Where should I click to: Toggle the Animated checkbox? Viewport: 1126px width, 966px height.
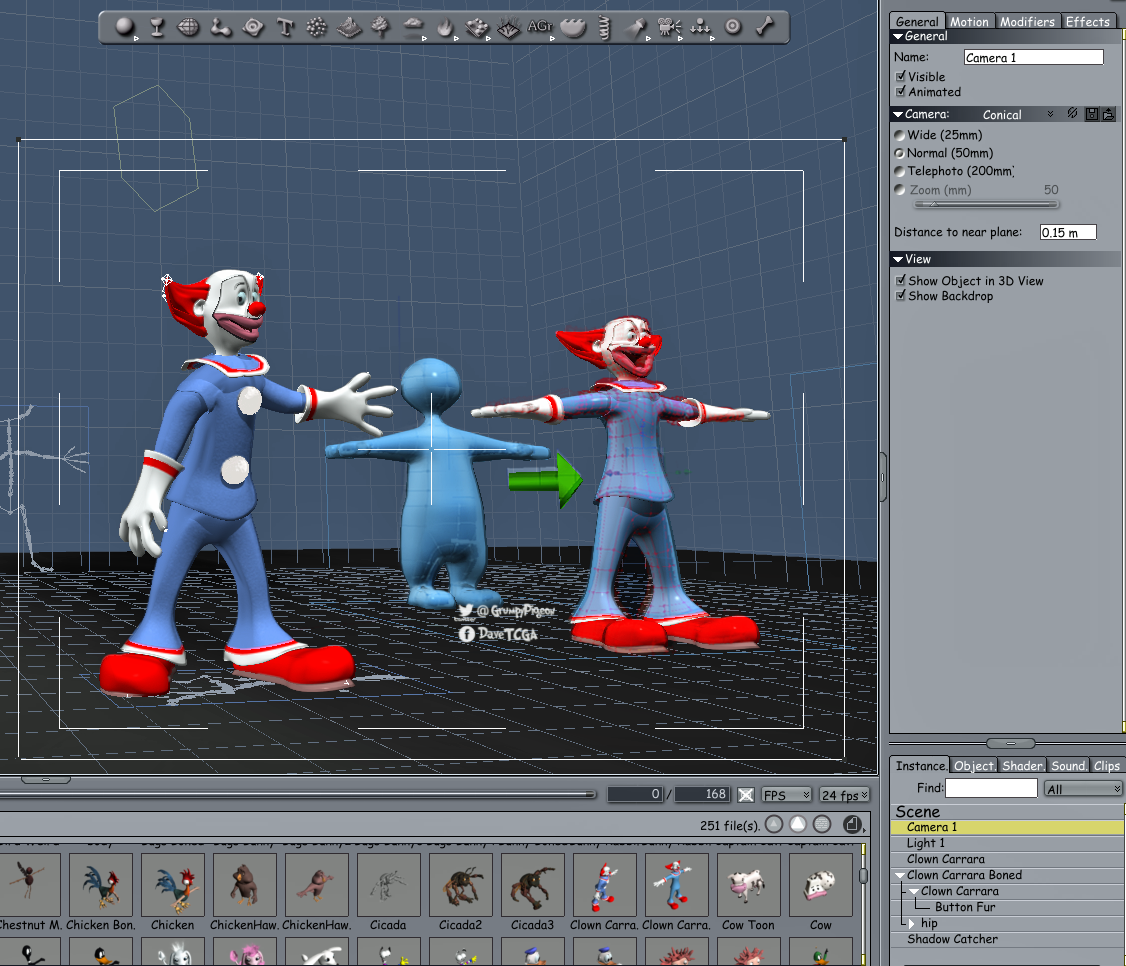point(901,92)
